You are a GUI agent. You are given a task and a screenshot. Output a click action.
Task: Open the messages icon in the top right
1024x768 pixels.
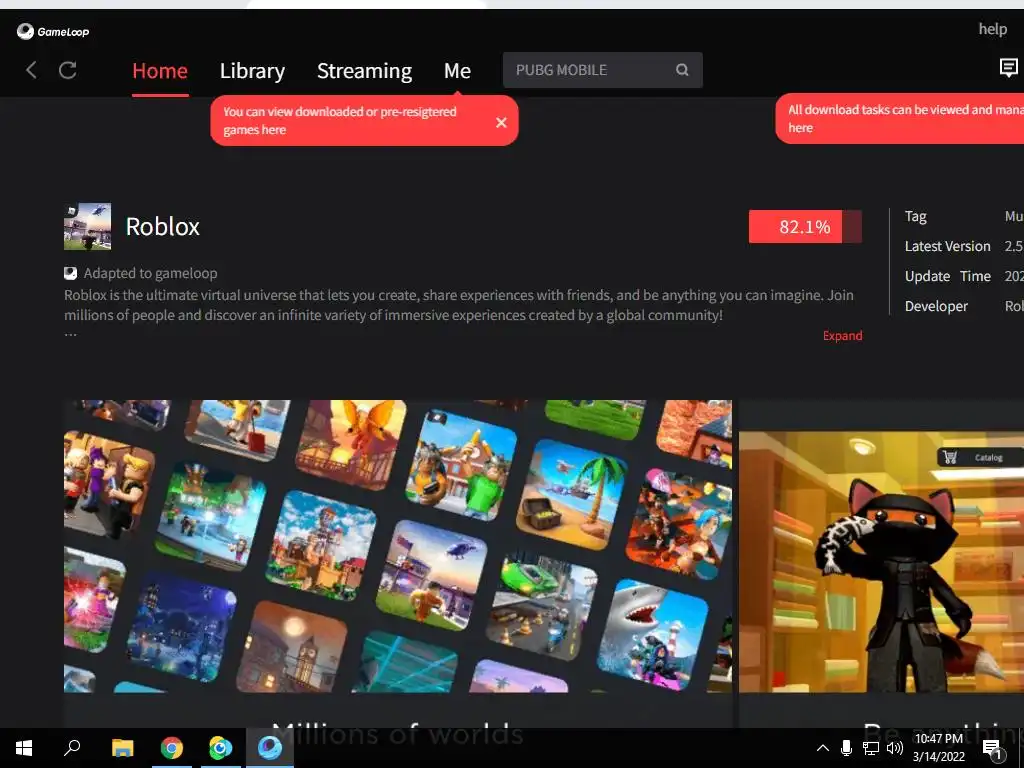[x=1008, y=67]
